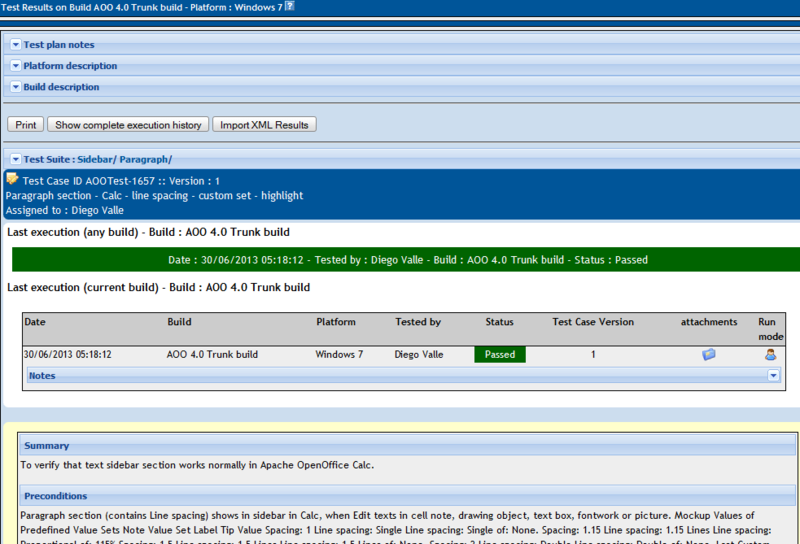Click the Test Case Version value 1
Screen dimensions: 800x544
click(593, 354)
